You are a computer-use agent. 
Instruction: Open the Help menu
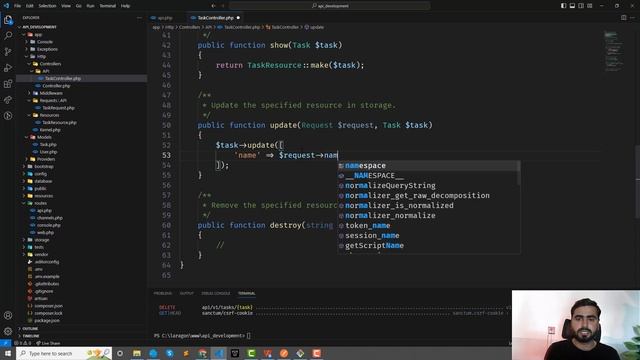pyautogui.click(x=125, y=6)
